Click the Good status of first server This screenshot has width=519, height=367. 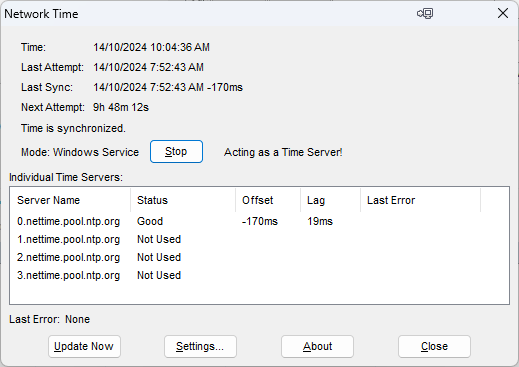[x=150, y=221]
